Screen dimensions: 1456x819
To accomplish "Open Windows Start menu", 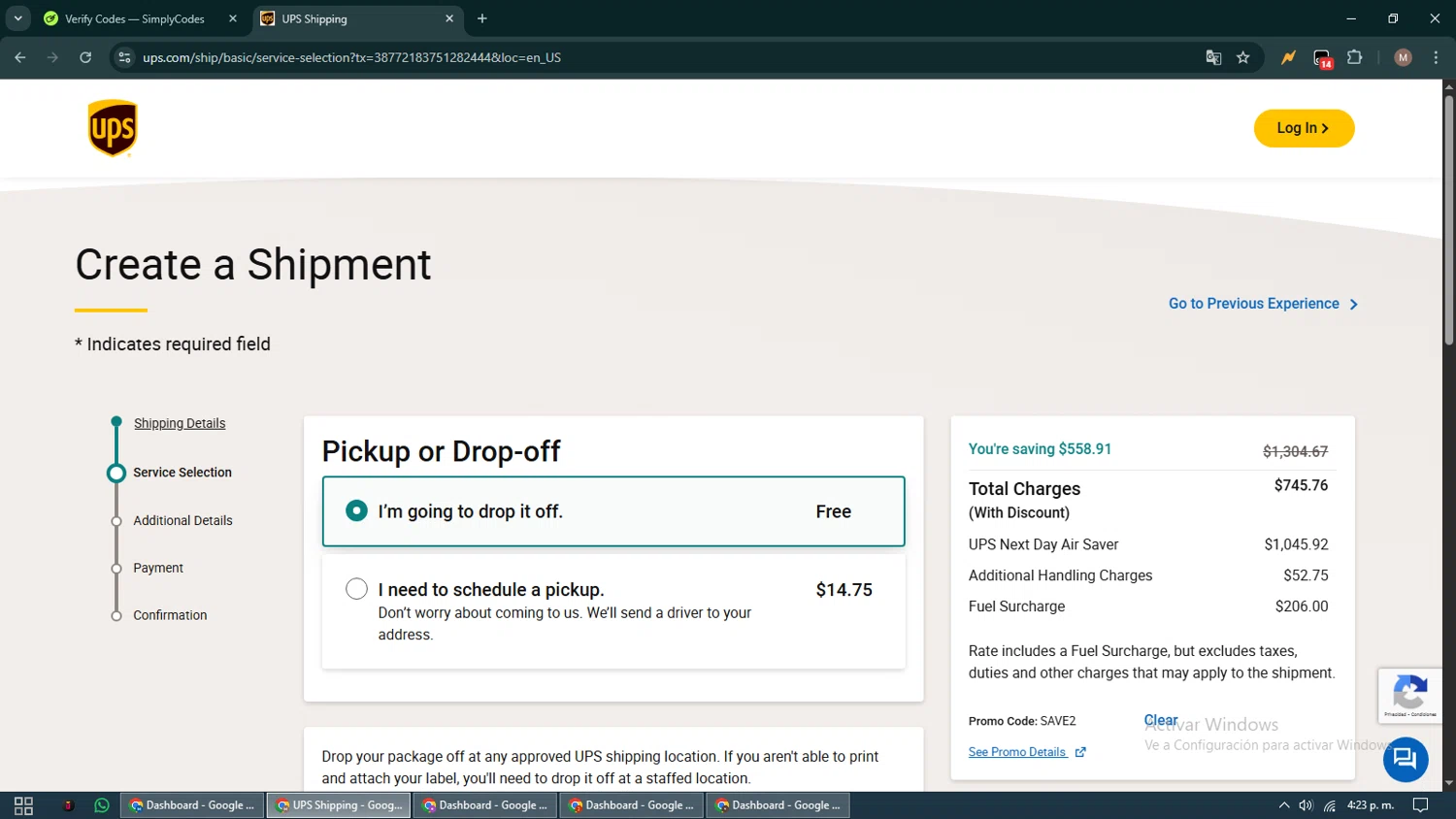I will click(x=23, y=805).
